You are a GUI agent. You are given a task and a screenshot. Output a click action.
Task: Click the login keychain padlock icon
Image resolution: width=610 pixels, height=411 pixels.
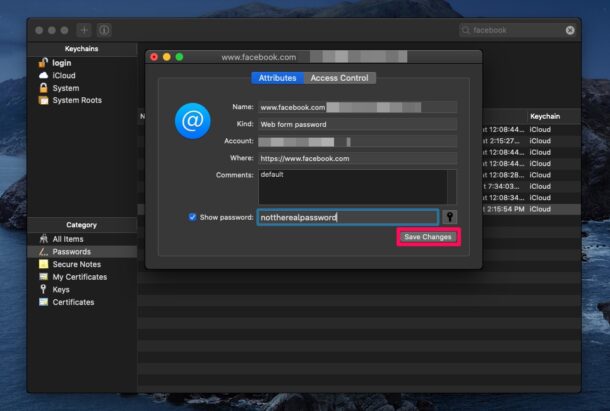[43, 62]
